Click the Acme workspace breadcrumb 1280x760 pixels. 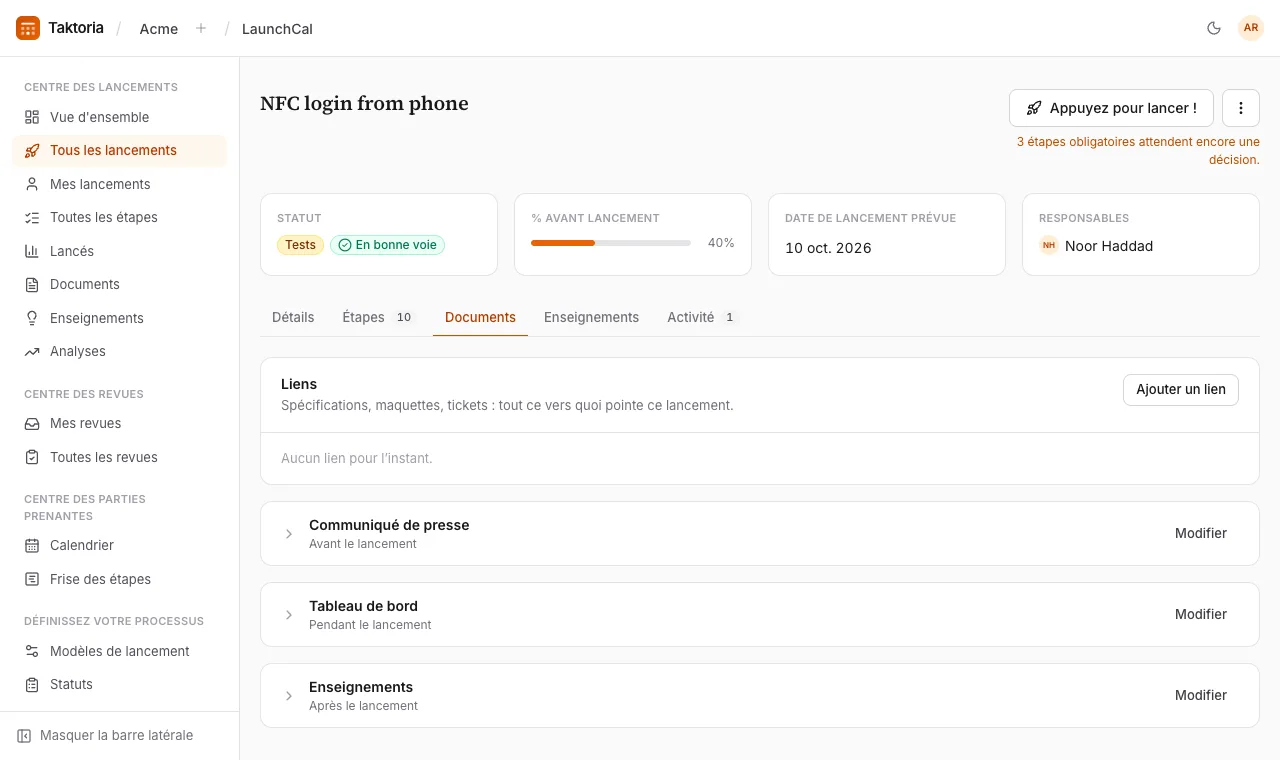click(159, 29)
